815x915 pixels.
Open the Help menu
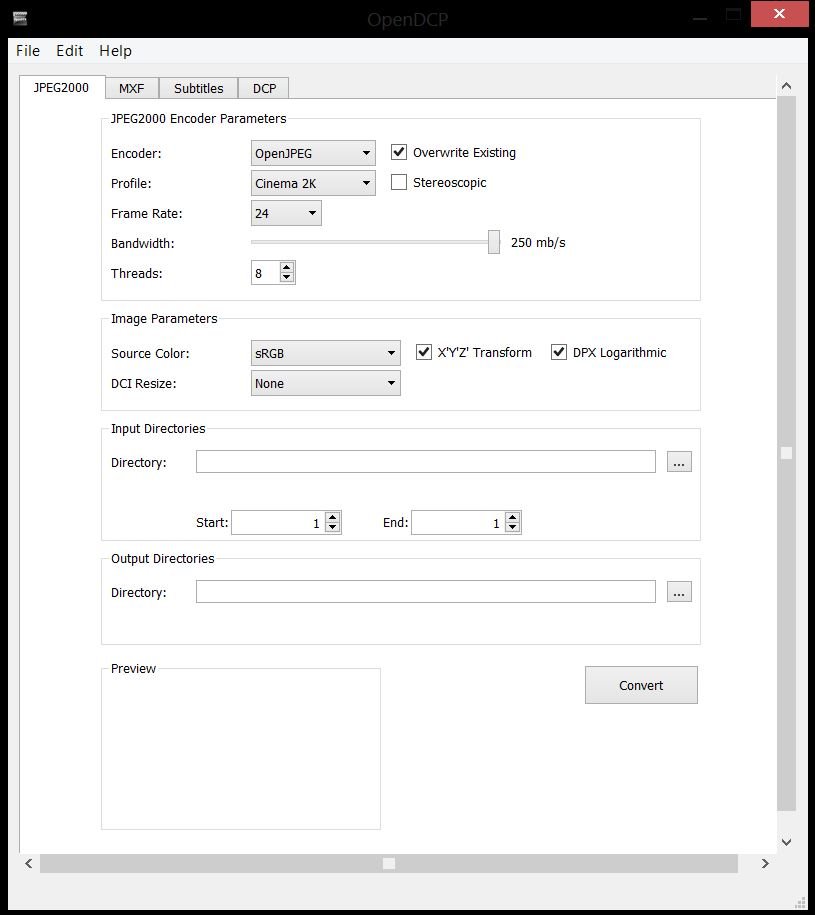(x=116, y=51)
